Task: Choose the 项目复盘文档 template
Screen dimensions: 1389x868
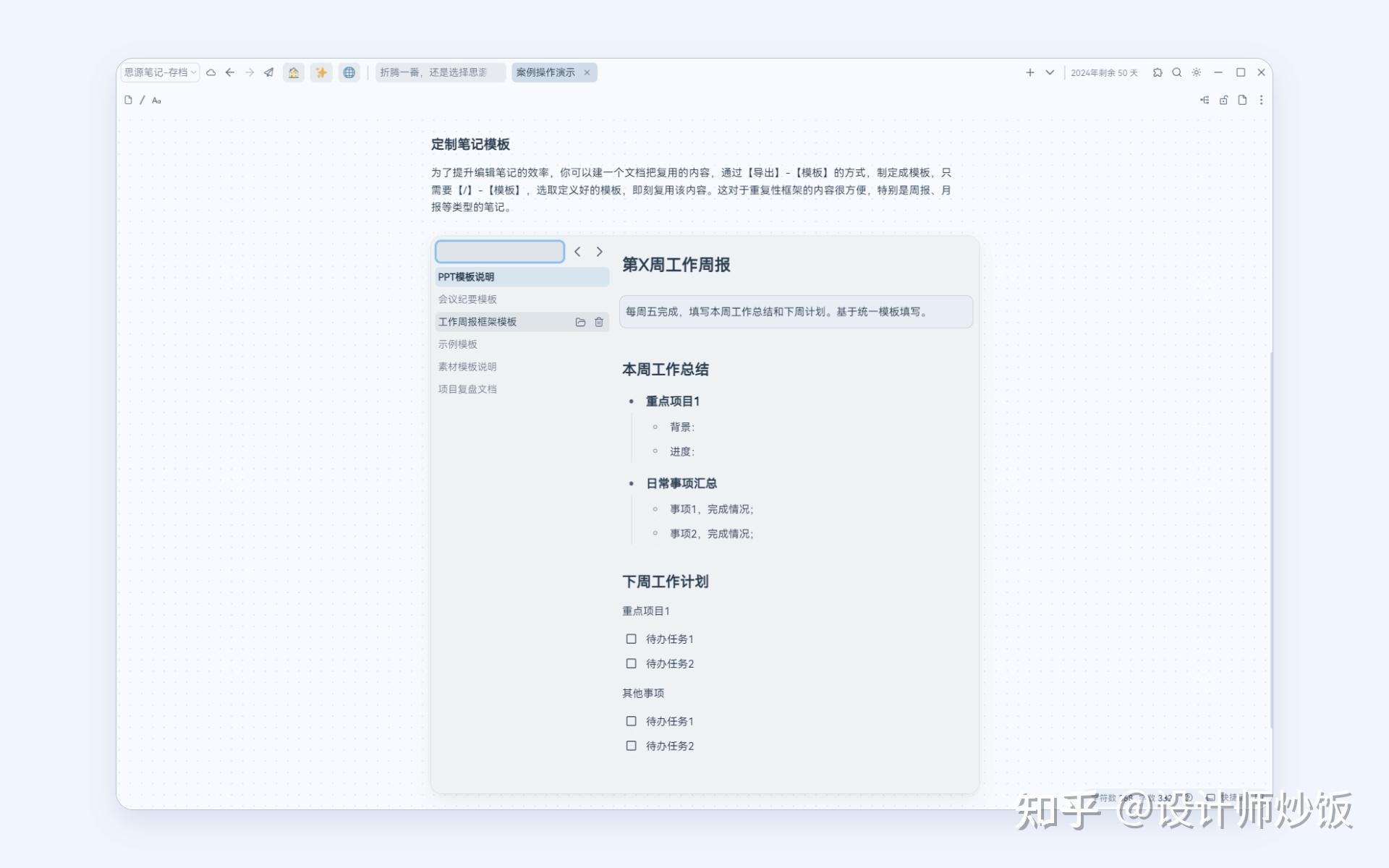Action: [467, 389]
